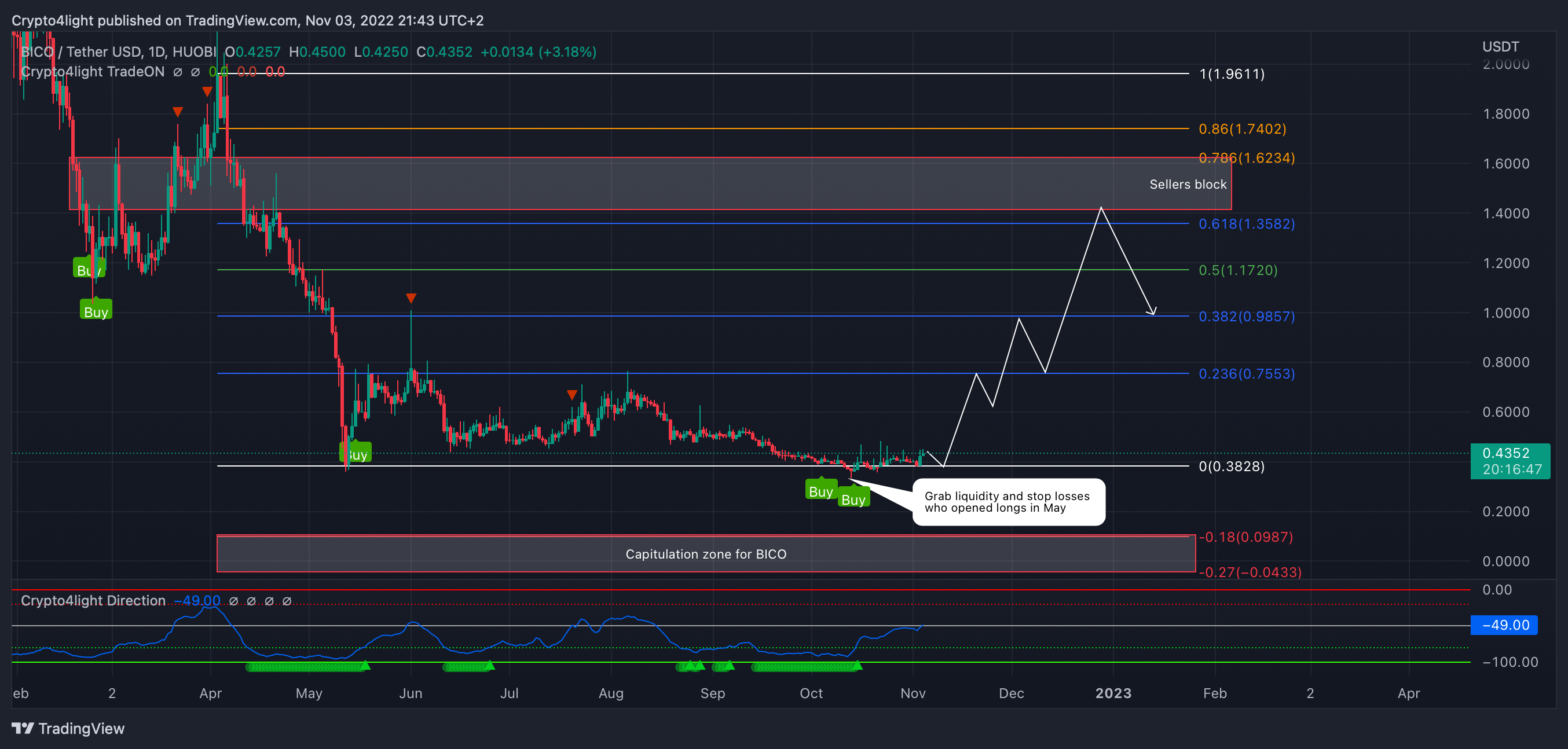Image resolution: width=1568 pixels, height=749 pixels.
Task: Click the 1(1.9611) top level label
Action: 1232,74
